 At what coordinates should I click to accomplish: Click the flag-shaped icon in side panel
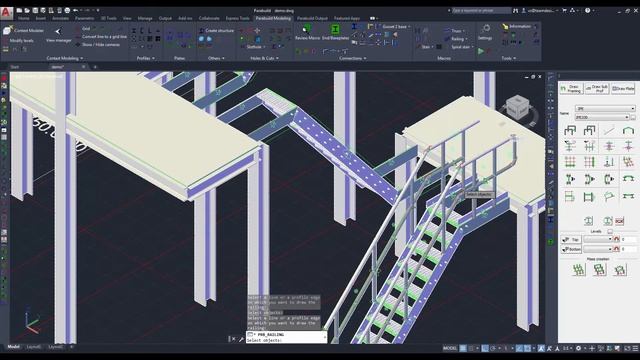609,196
